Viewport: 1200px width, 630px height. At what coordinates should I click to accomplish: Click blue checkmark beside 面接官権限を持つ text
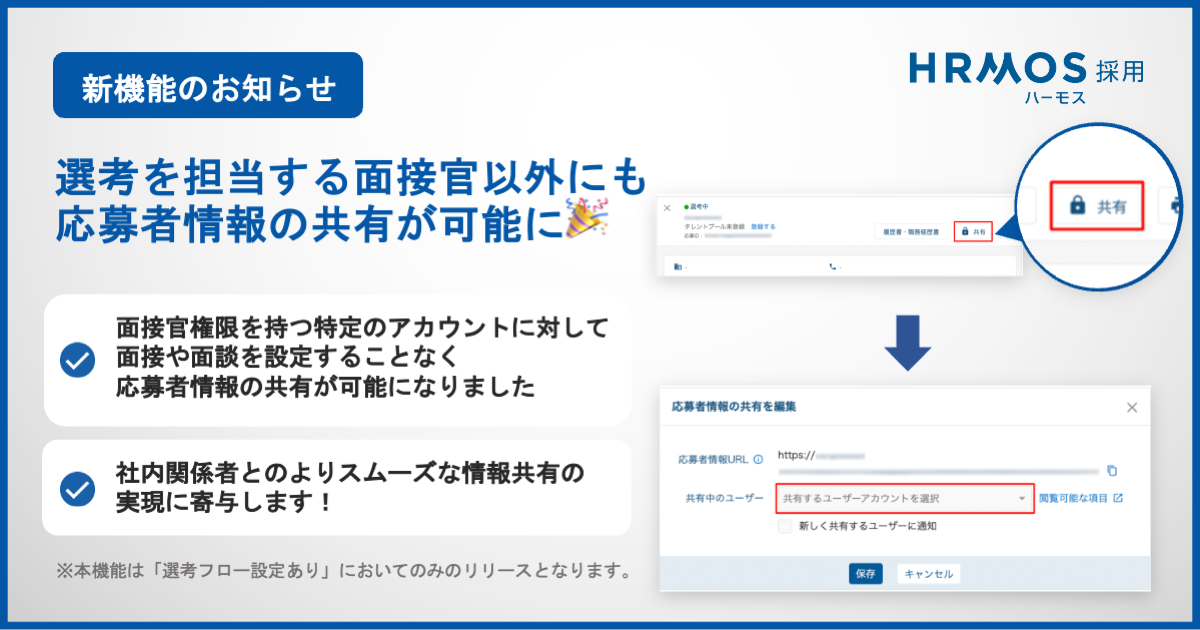pyautogui.click(x=77, y=359)
